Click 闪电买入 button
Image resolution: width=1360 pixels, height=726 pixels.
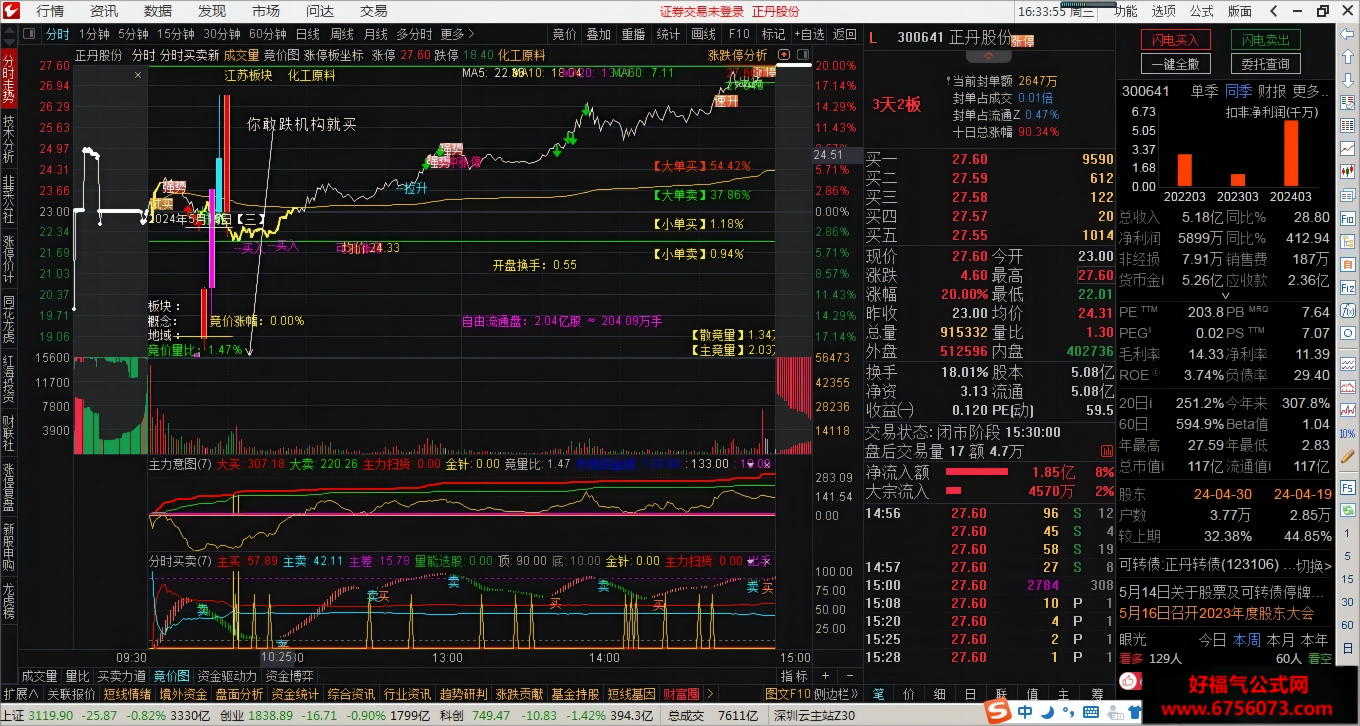tap(1176, 40)
